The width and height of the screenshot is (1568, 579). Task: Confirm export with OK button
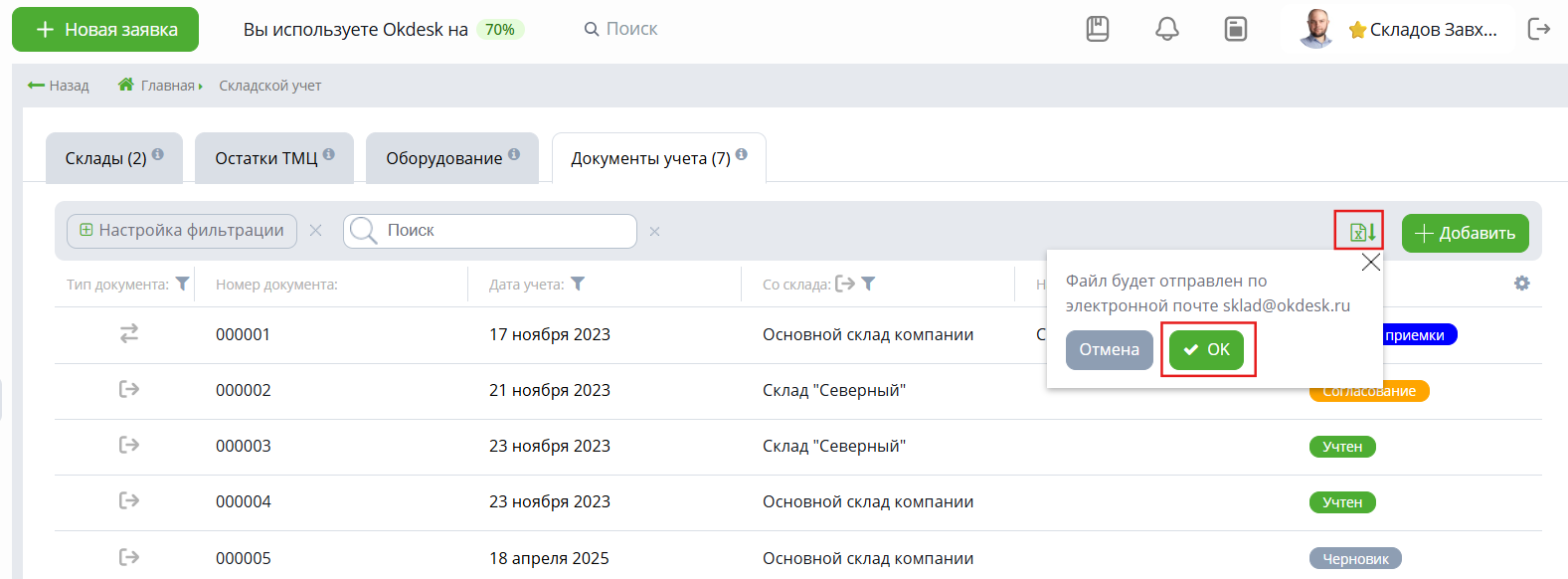[1206, 349]
